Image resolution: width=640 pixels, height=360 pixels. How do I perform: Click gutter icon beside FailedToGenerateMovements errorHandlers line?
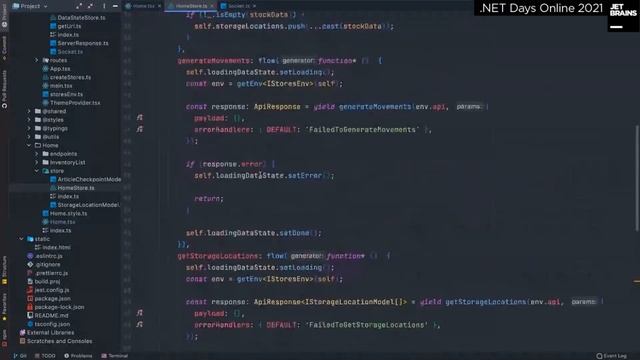140,129
